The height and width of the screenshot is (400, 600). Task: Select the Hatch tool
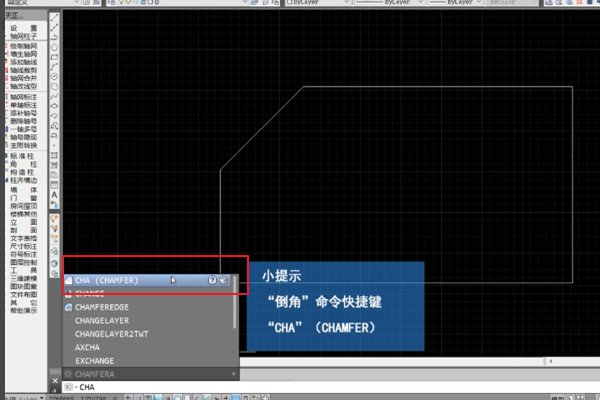click(54, 155)
